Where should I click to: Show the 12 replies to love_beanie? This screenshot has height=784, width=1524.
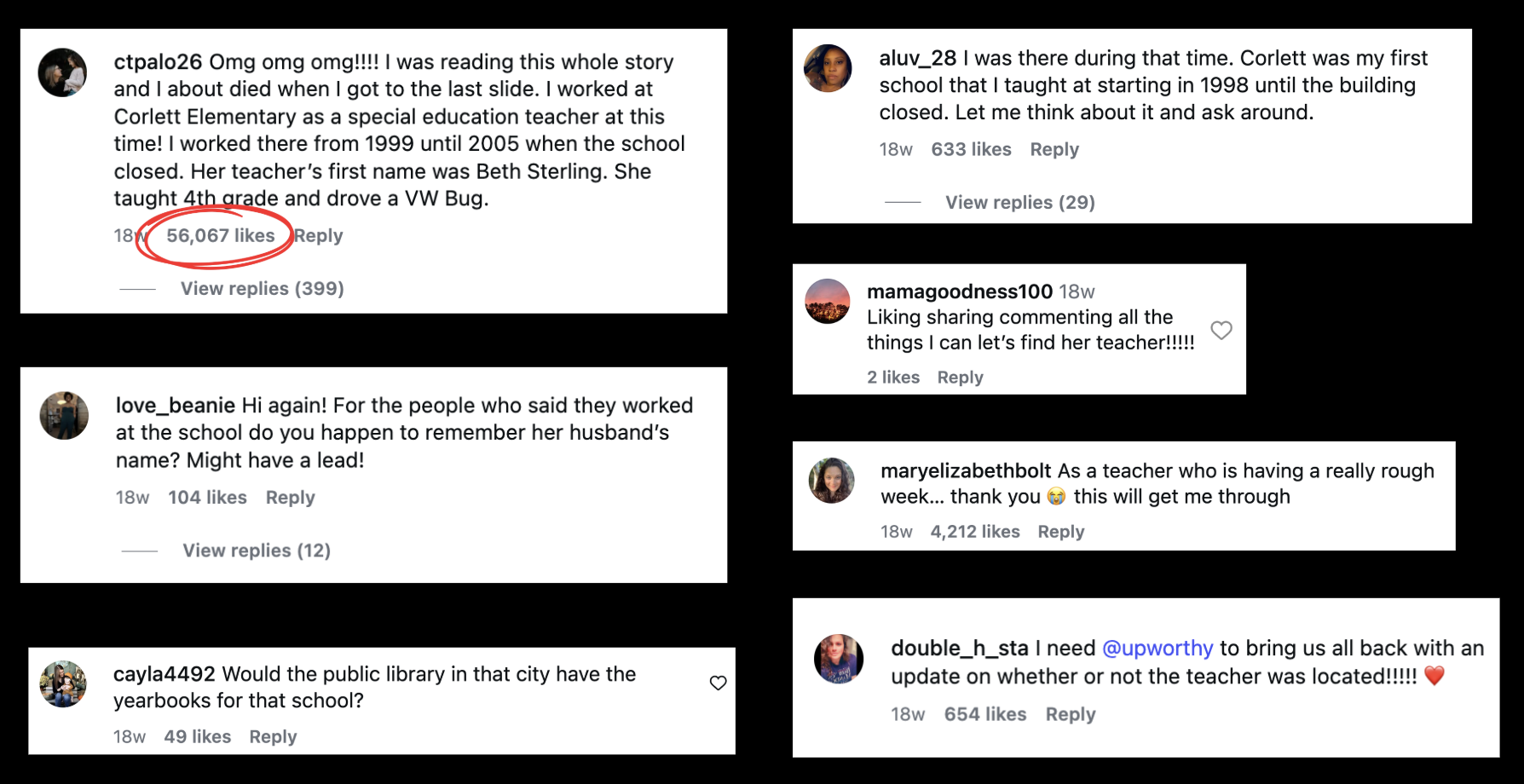pyautogui.click(x=257, y=551)
